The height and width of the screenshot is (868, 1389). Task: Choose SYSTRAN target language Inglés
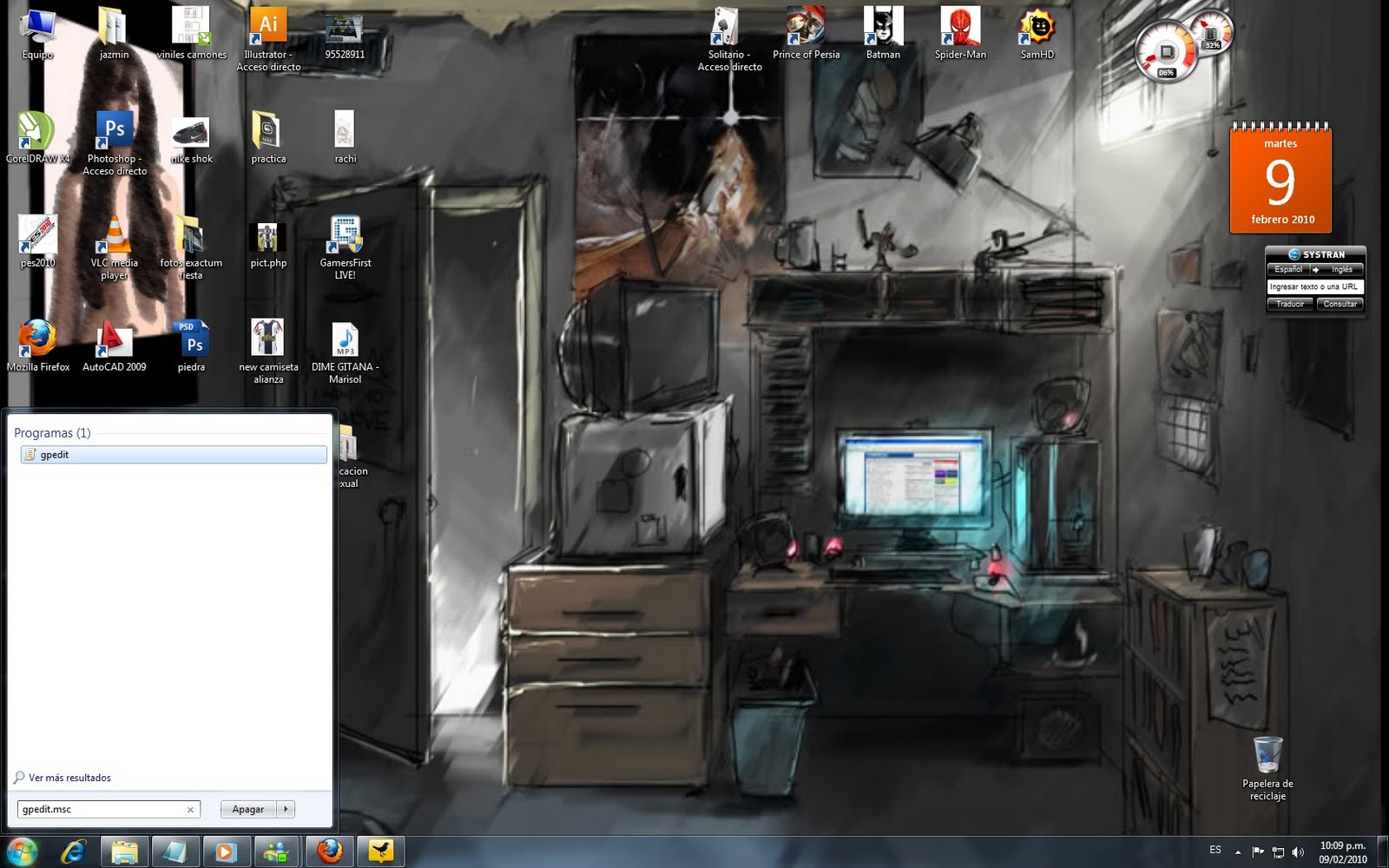(x=1342, y=270)
